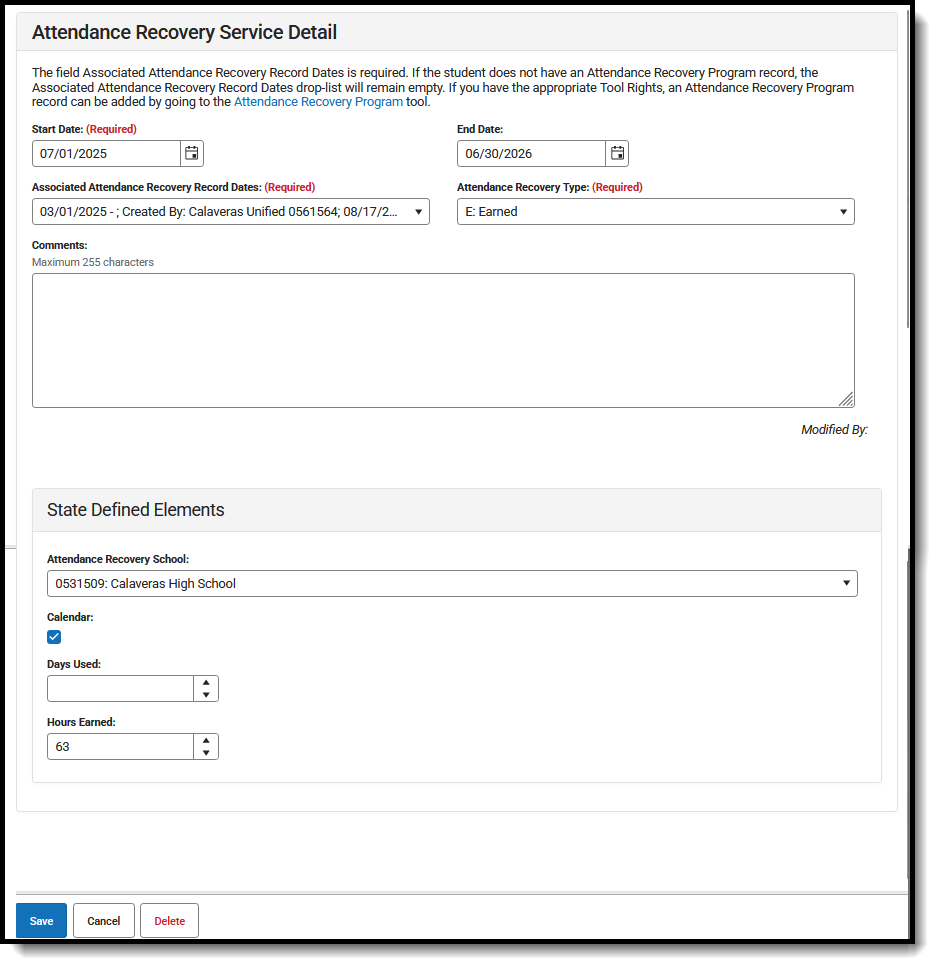Save the attendance recovery service record
The image size is (940, 969).
pyautogui.click(x=41, y=920)
